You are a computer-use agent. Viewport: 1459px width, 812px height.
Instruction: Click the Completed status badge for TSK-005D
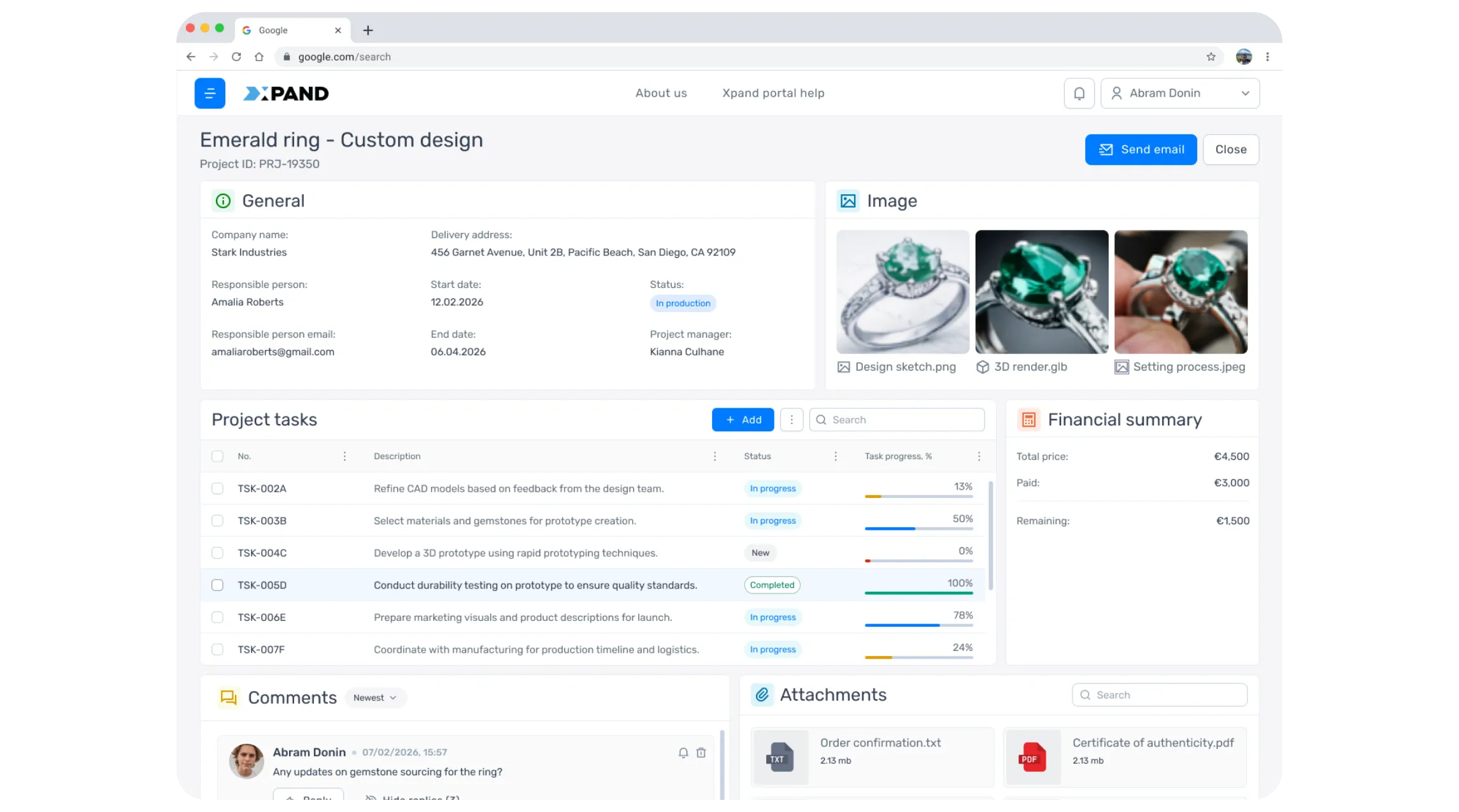[x=772, y=585]
